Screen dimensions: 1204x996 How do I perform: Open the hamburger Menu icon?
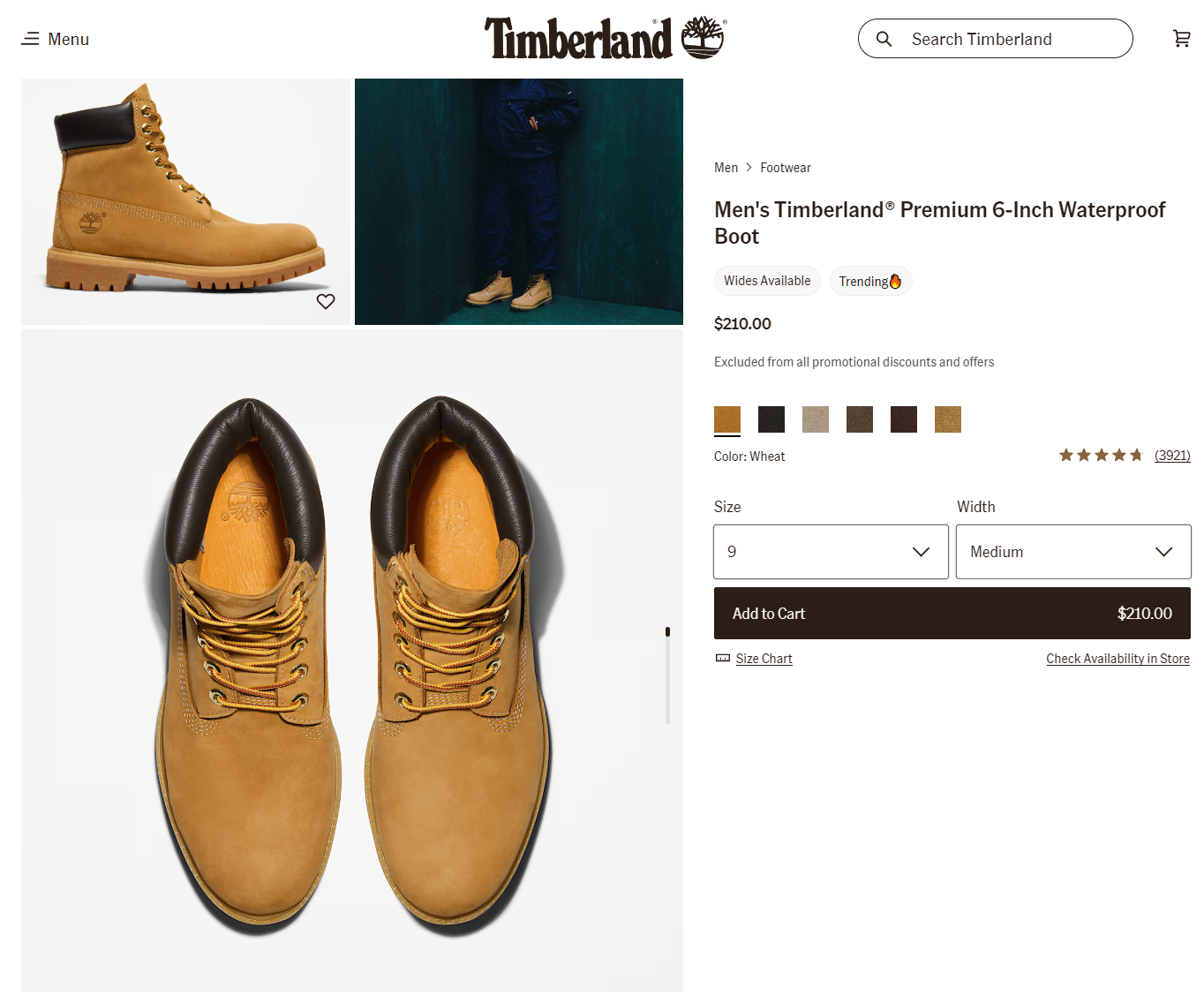pyautogui.click(x=31, y=39)
